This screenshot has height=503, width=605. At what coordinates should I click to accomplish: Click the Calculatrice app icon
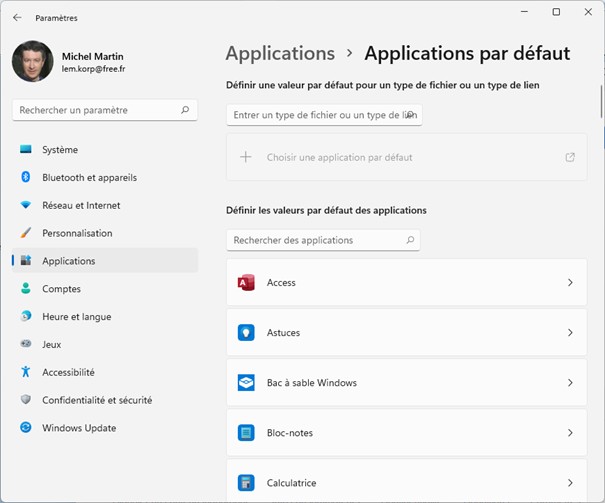(246, 483)
